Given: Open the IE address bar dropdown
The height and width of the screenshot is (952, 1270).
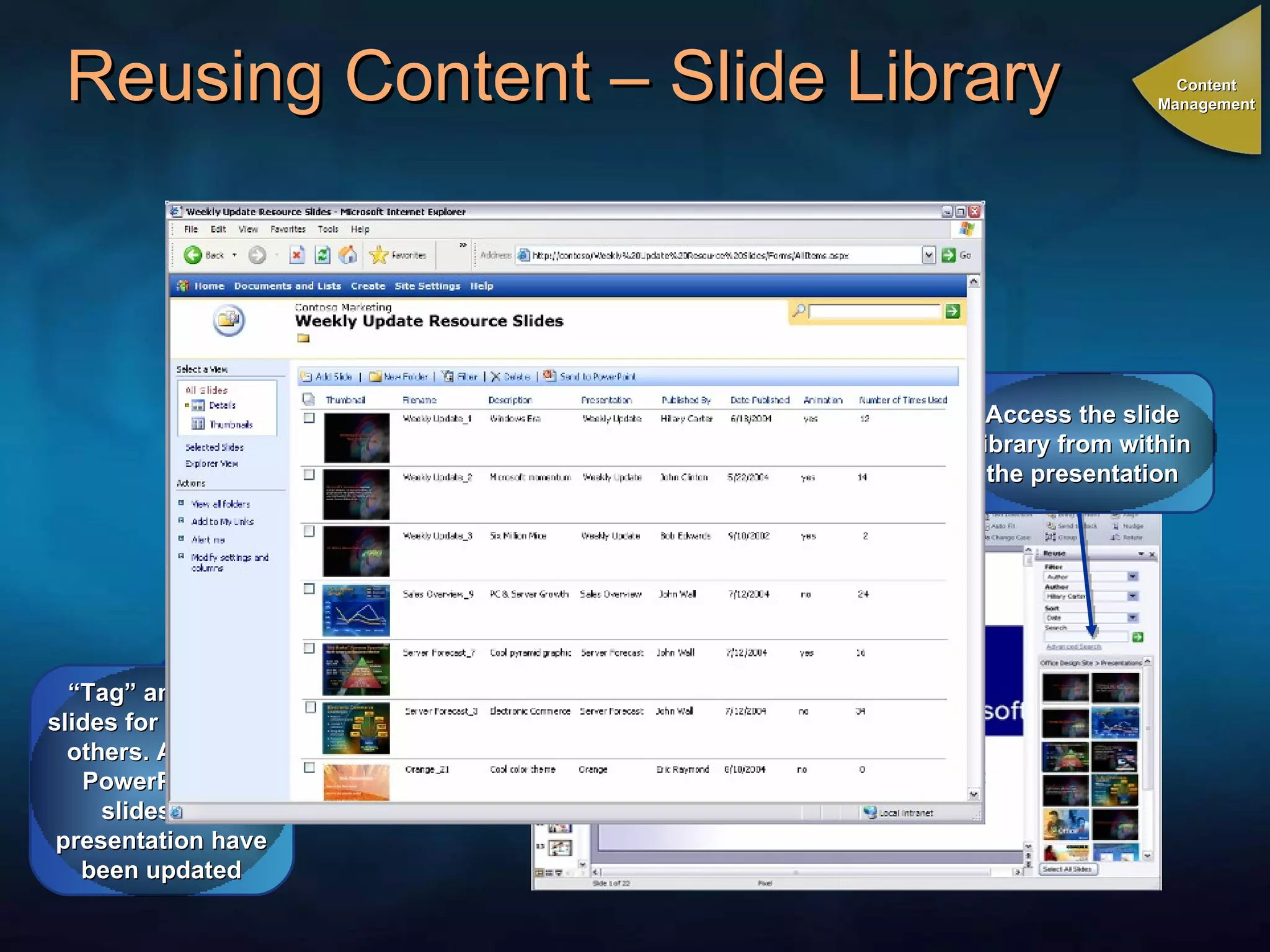Looking at the screenshot, I should 928,255.
